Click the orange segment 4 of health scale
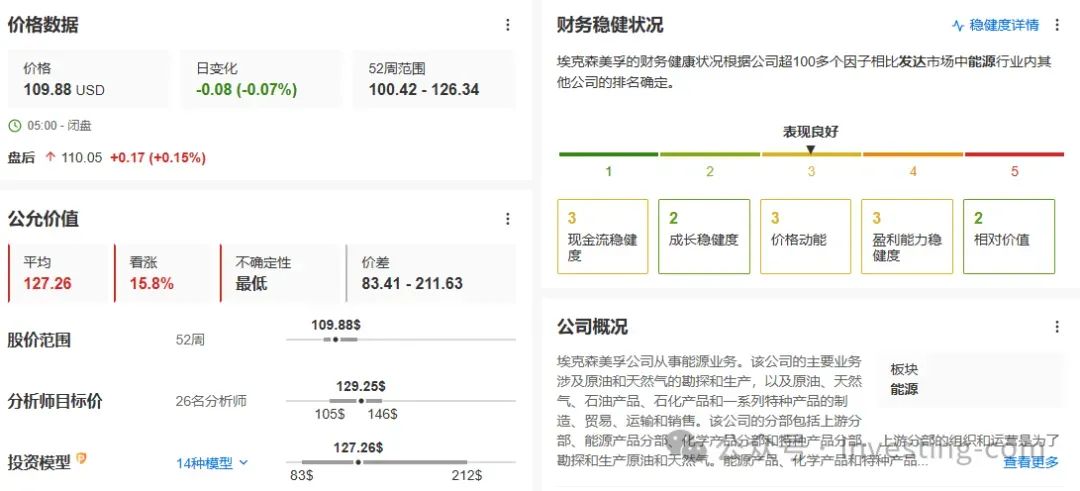1080x491 pixels. coord(913,154)
